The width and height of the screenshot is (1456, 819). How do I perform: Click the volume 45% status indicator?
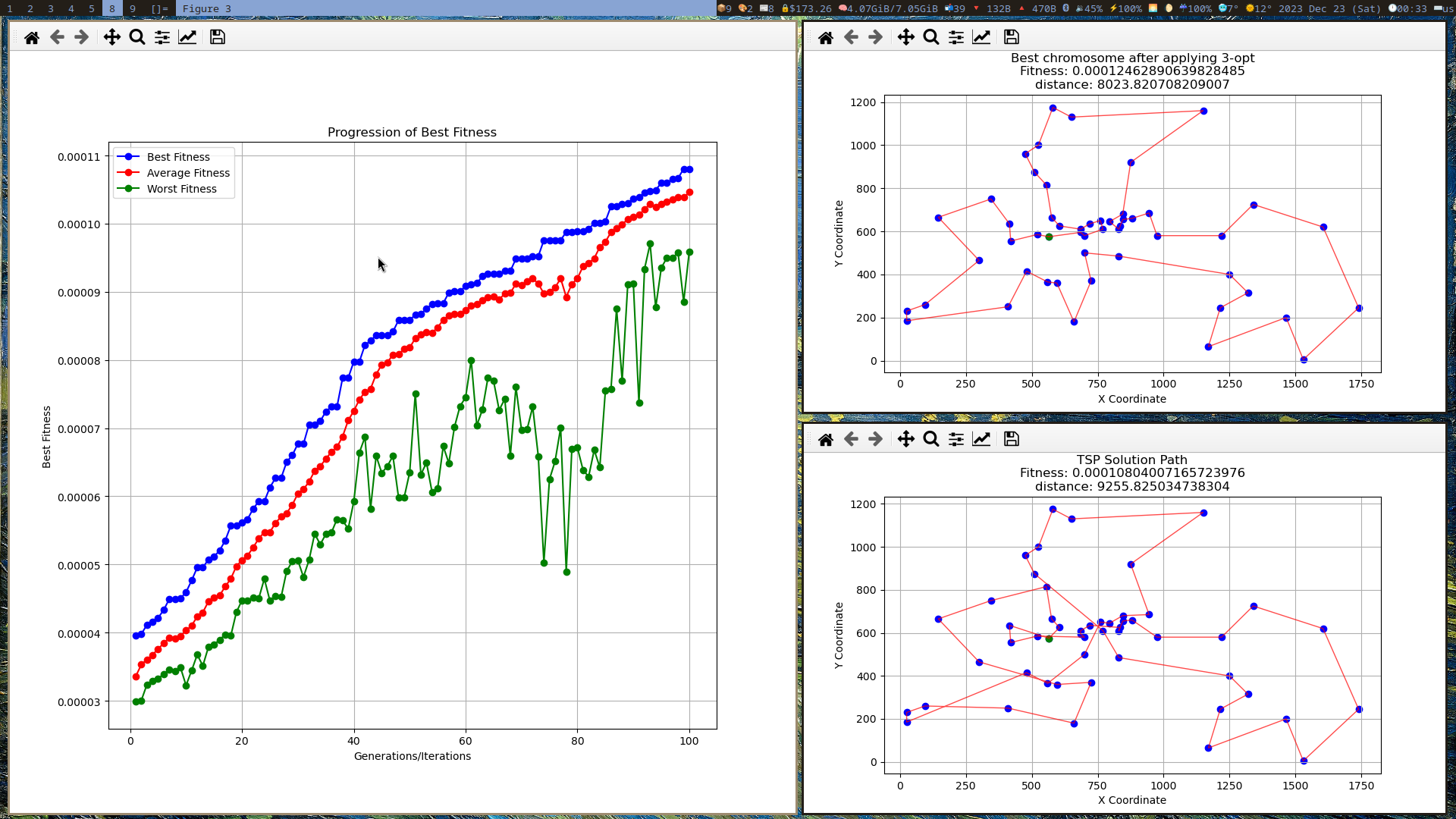click(1090, 8)
